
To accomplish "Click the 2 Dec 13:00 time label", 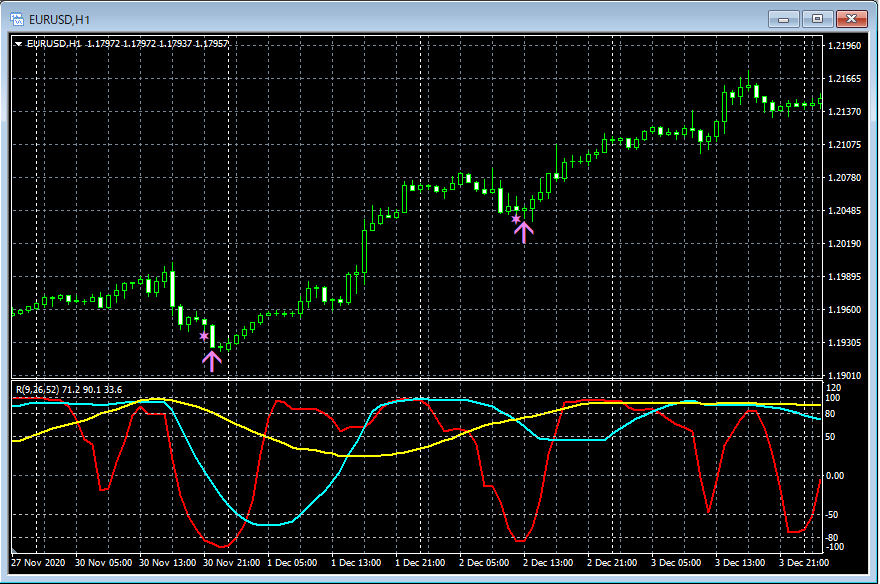I will pos(548,563).
